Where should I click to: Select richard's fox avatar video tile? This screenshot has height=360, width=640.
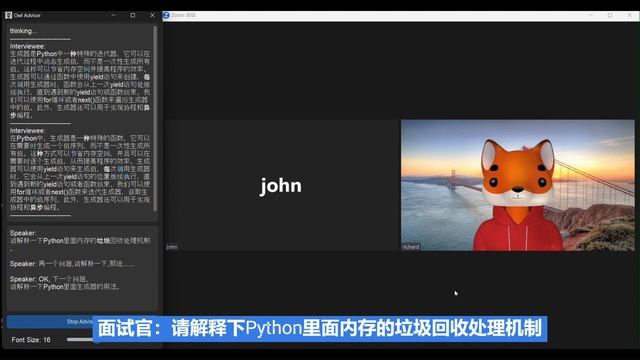tap(518, 185)
